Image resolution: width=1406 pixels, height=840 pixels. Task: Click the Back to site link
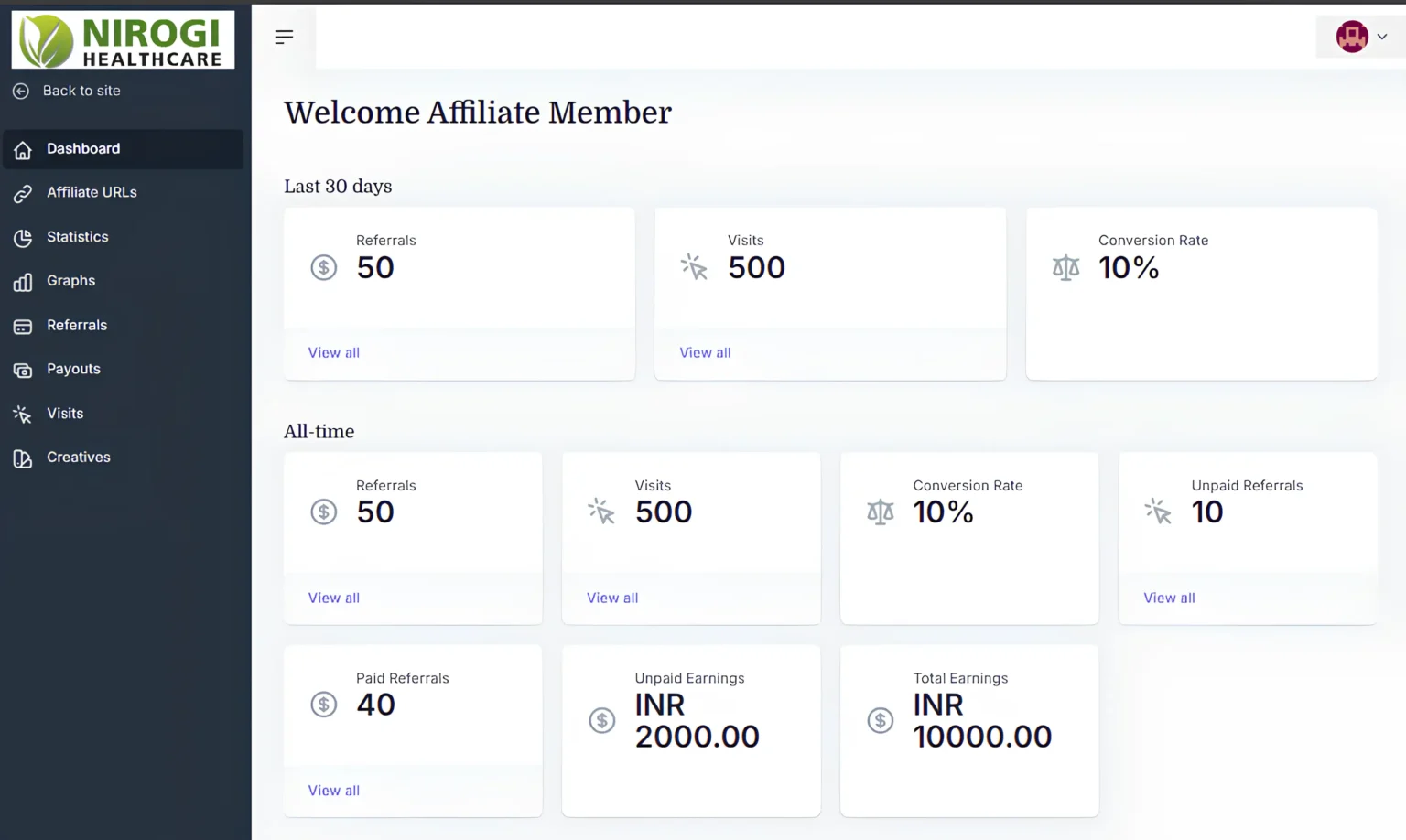pos(81,91)
